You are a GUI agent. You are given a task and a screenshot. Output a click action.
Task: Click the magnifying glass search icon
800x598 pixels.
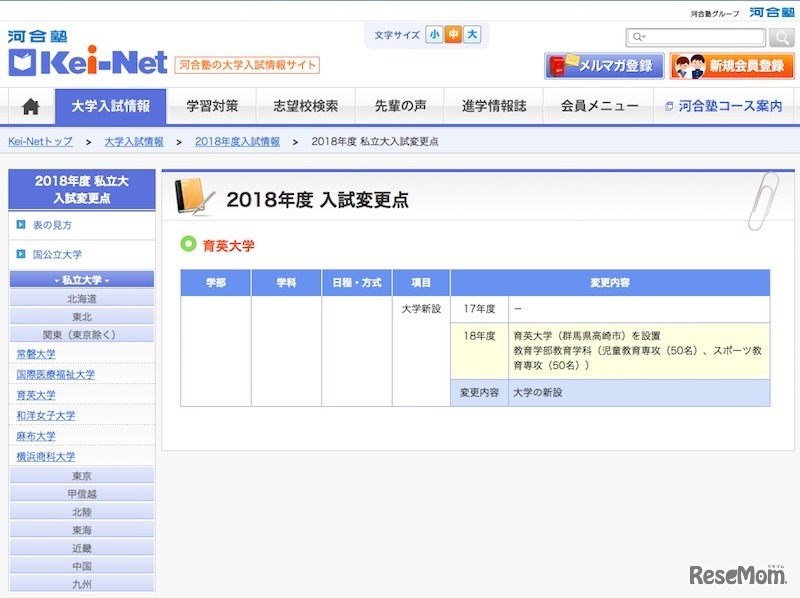pyautogui.click(x=781, y=36)
